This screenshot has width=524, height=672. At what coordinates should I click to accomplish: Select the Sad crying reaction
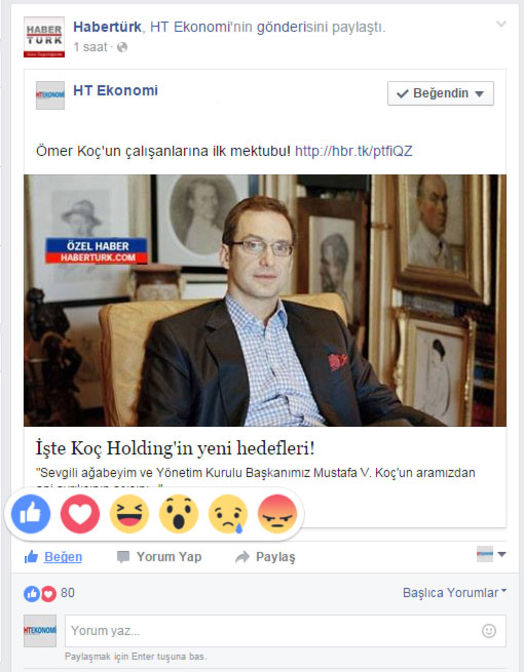tap(228, 513)
